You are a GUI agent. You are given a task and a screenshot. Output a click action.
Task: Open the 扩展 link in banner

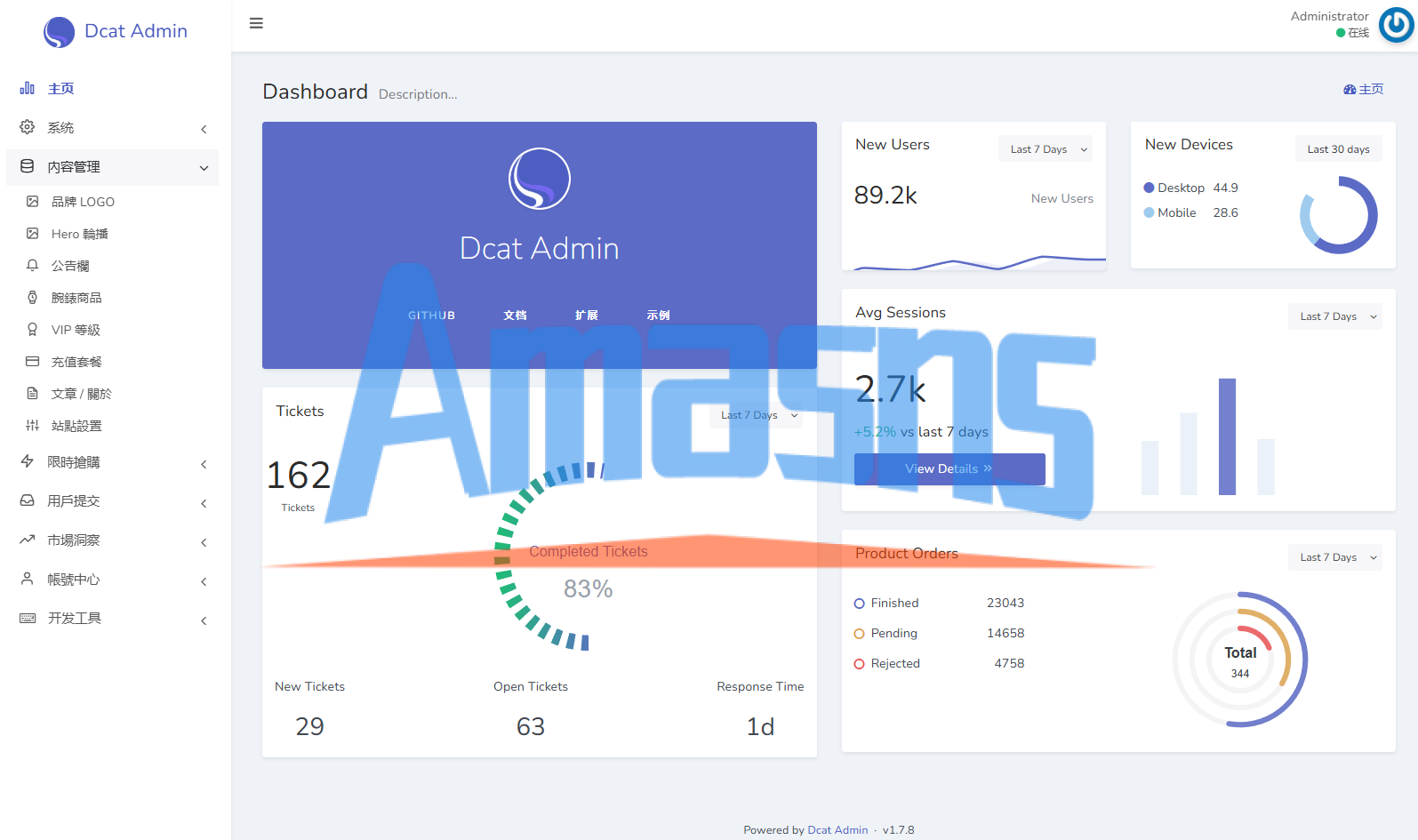tap(587, 316)
